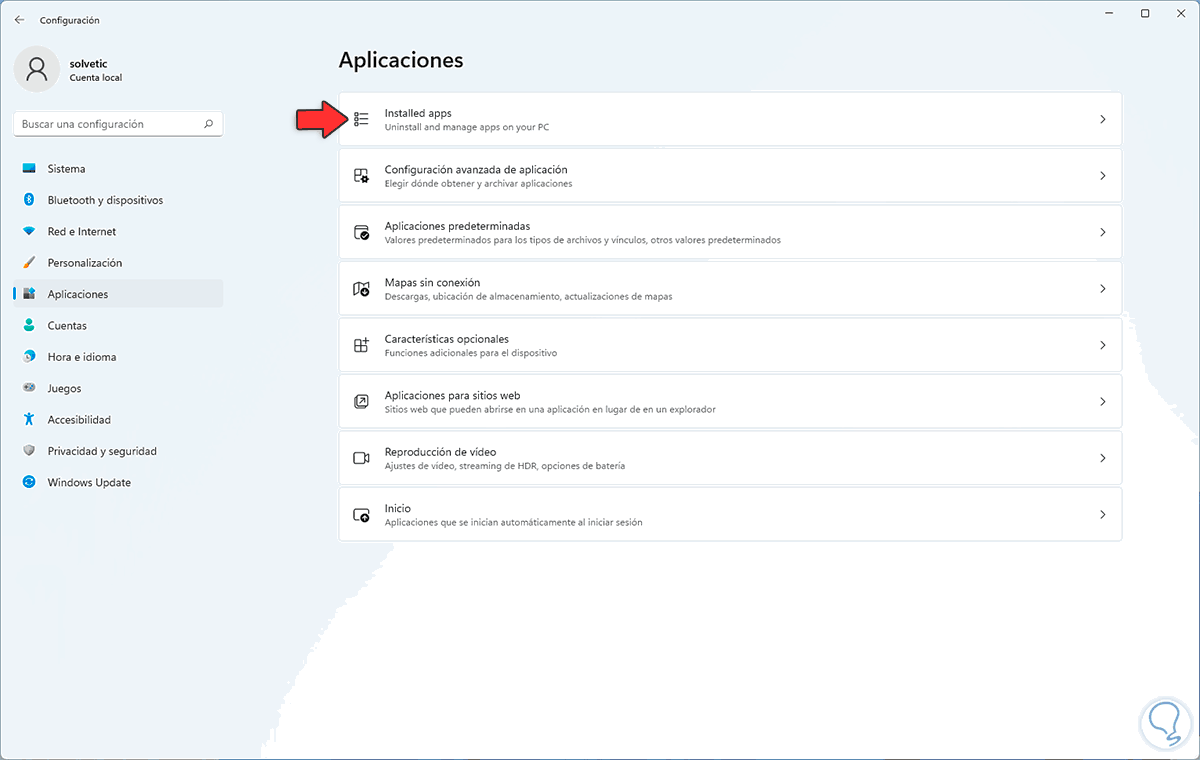The height and width of the screenshot is (760, 1200).
Task: Focus the Buscar una configuración search field
Action: (x=108, y=124)
